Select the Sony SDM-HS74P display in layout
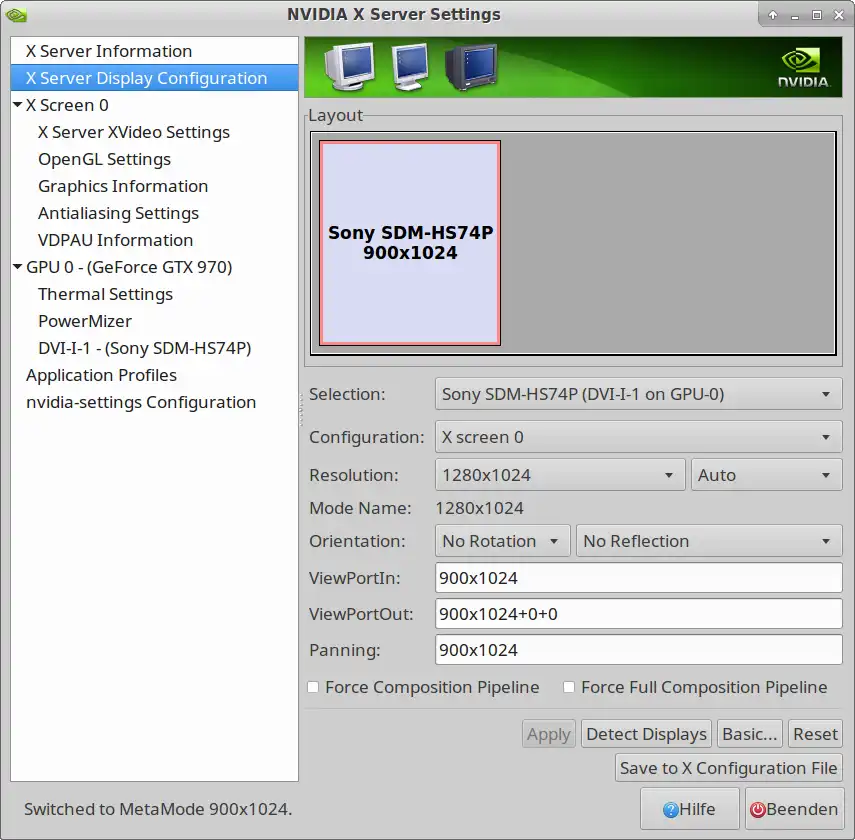Screen dimensions: 855x840 point(410,243)
